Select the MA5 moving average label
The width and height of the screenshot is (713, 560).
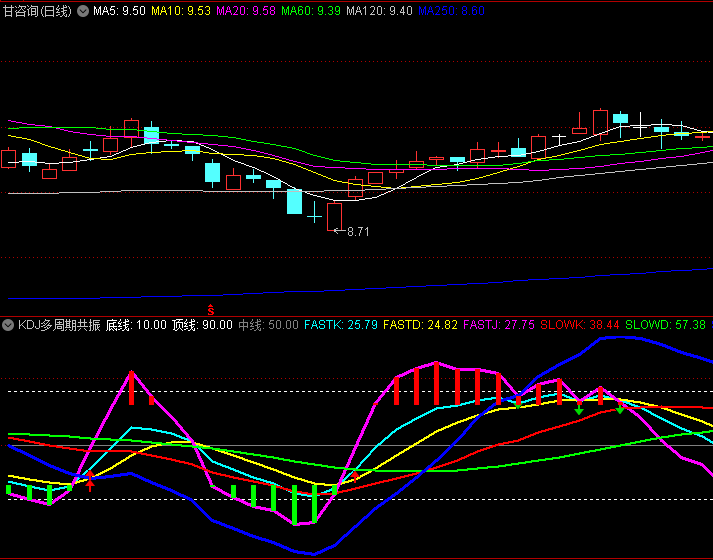tap(119, 10)
